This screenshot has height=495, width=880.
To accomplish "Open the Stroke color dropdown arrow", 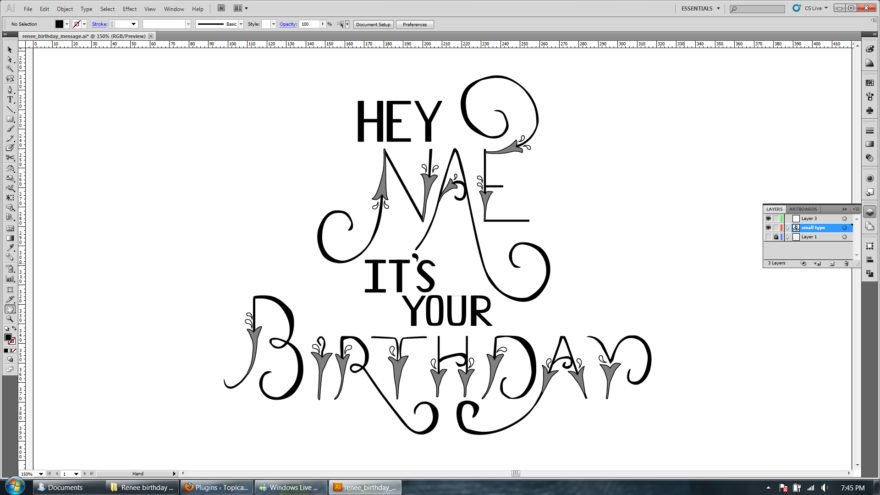I will click(x=85, y=24).
